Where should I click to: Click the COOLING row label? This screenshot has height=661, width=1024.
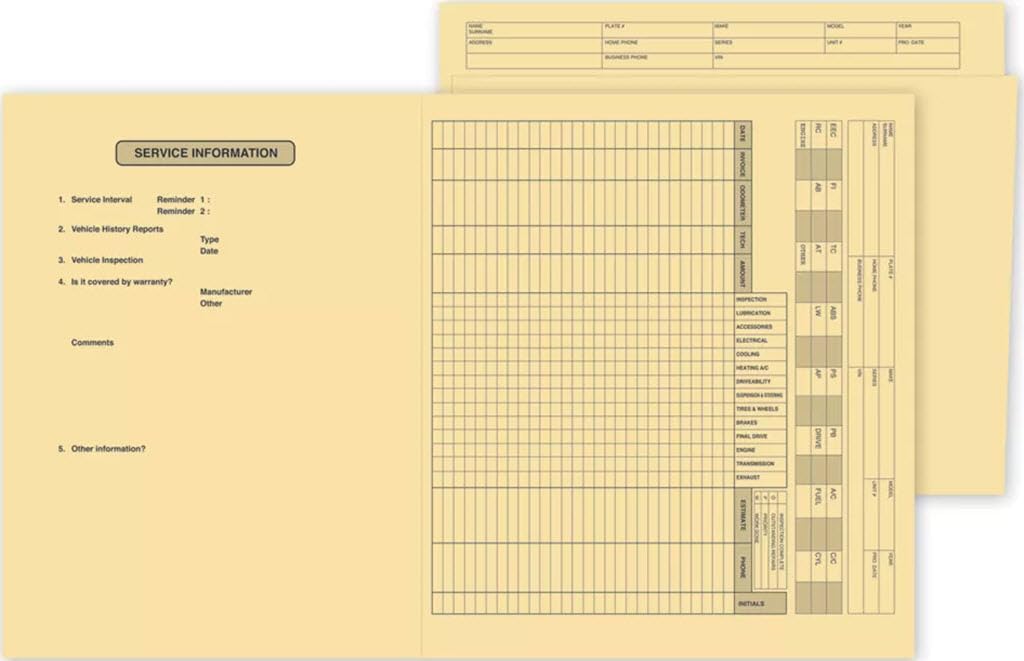(x=760, y=354)
